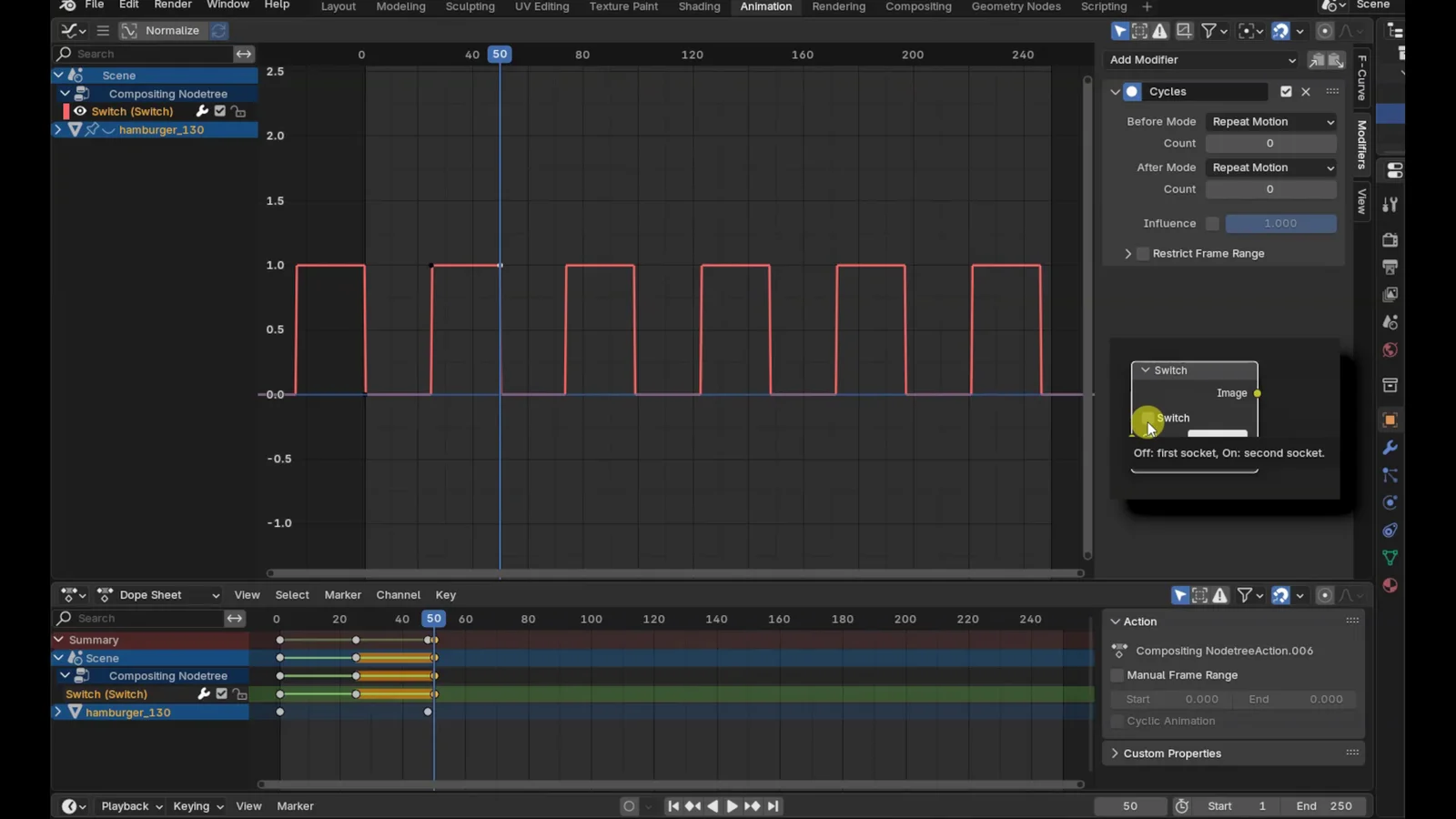
Task: Switch to the Compositing workspace tab
Action: pyautogui.click(x=918, y=7)
